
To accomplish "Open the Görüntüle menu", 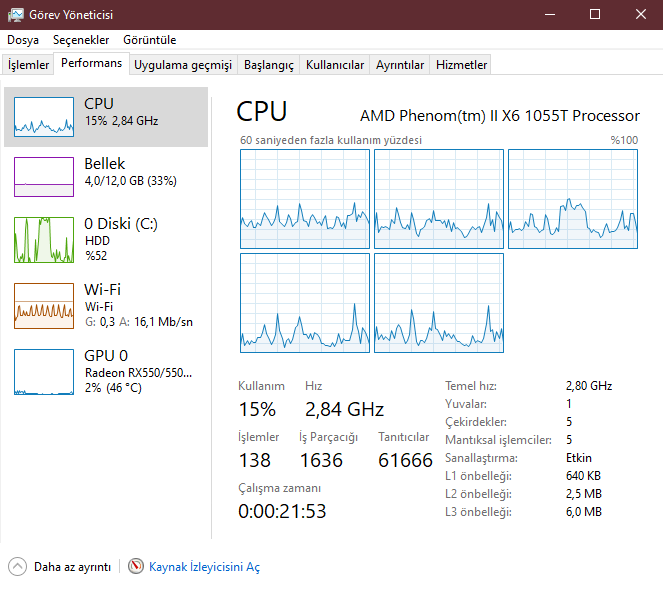I will (x=150, y=40).
